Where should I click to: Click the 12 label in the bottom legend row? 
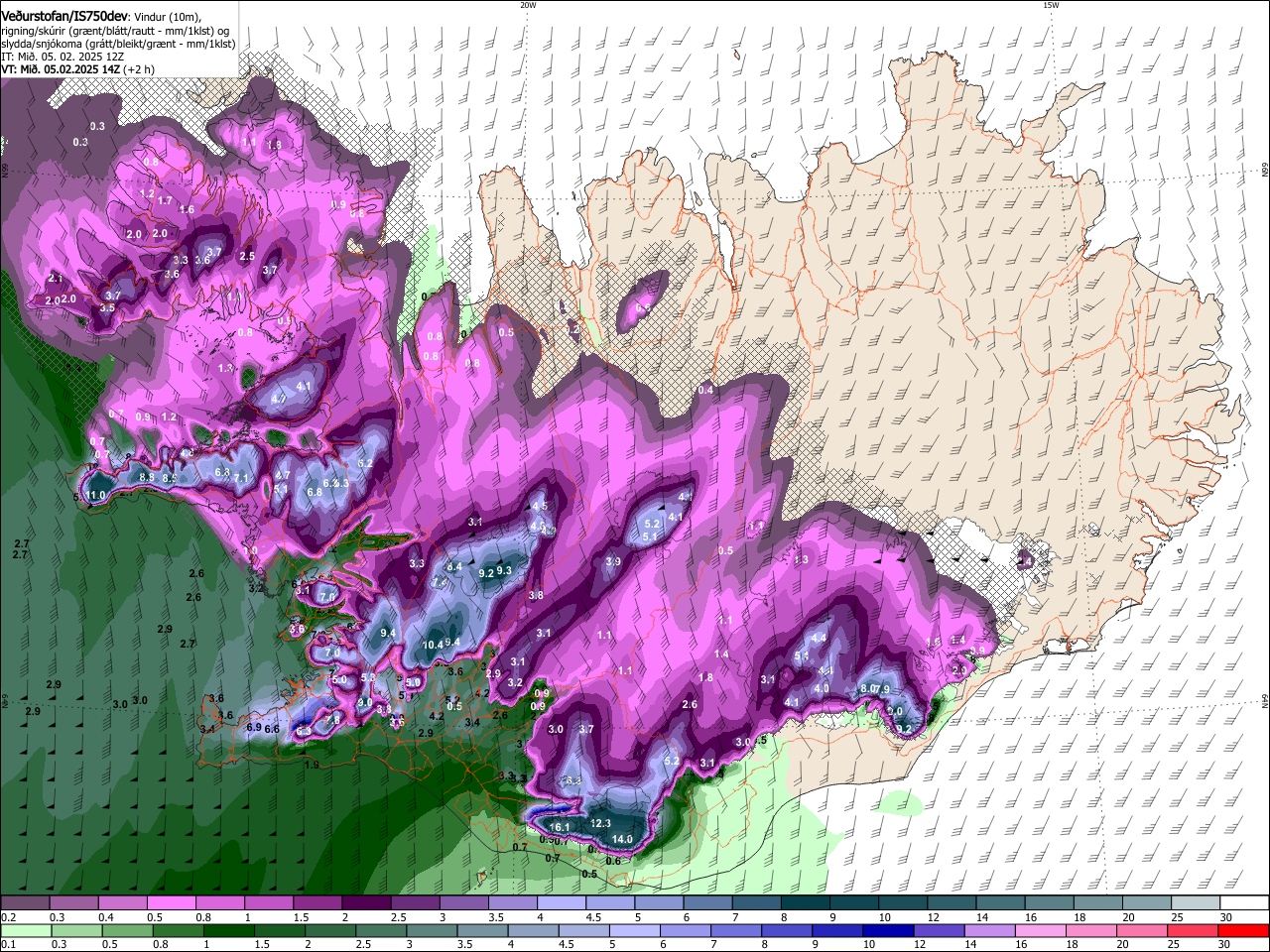(x=920, y=944)
